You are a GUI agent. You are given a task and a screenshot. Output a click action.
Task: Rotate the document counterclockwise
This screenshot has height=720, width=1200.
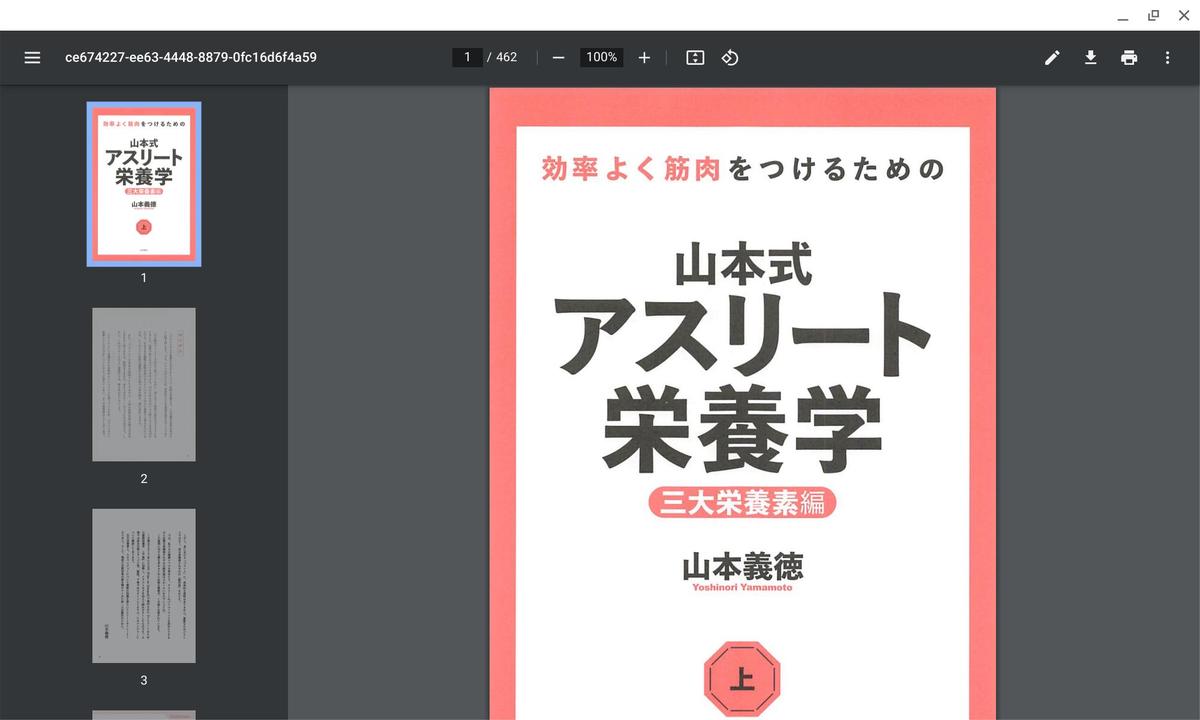[730, 58]
